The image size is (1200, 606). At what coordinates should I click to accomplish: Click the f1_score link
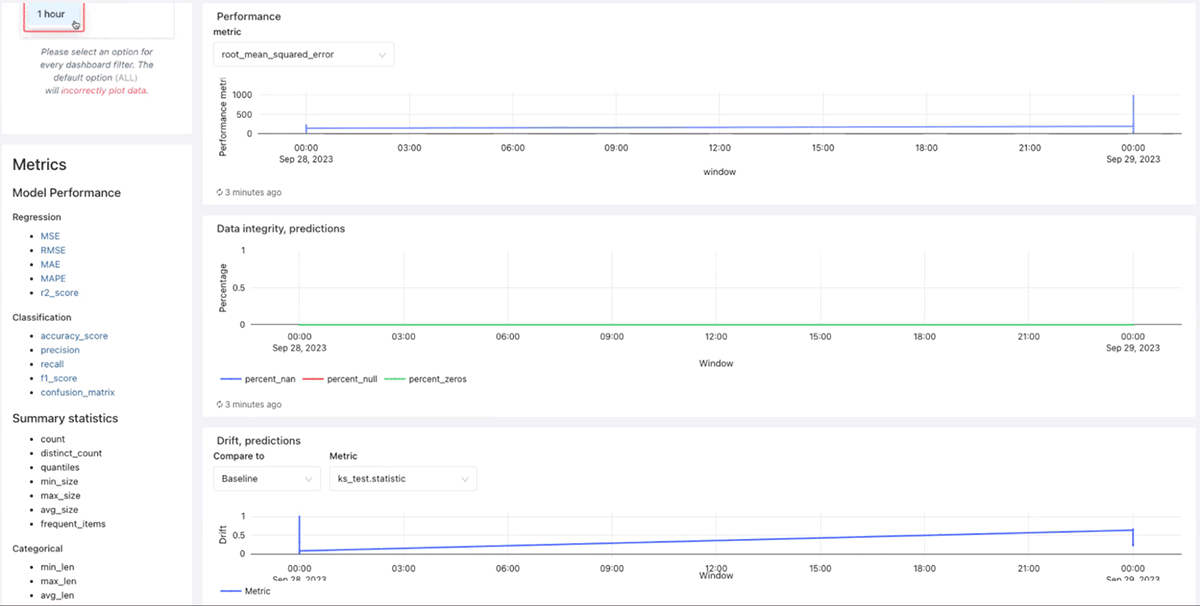click(x=59, y=379)
